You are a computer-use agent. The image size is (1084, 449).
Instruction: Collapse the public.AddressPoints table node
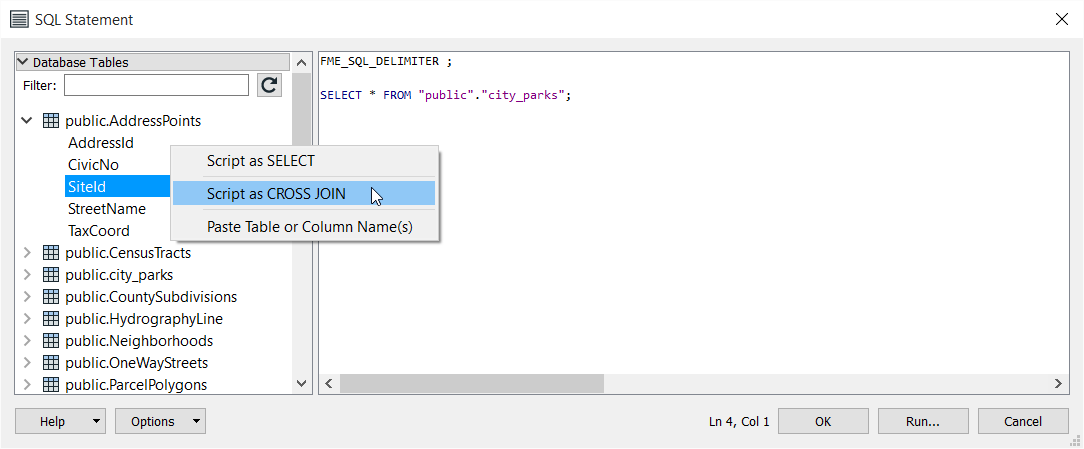27,121
